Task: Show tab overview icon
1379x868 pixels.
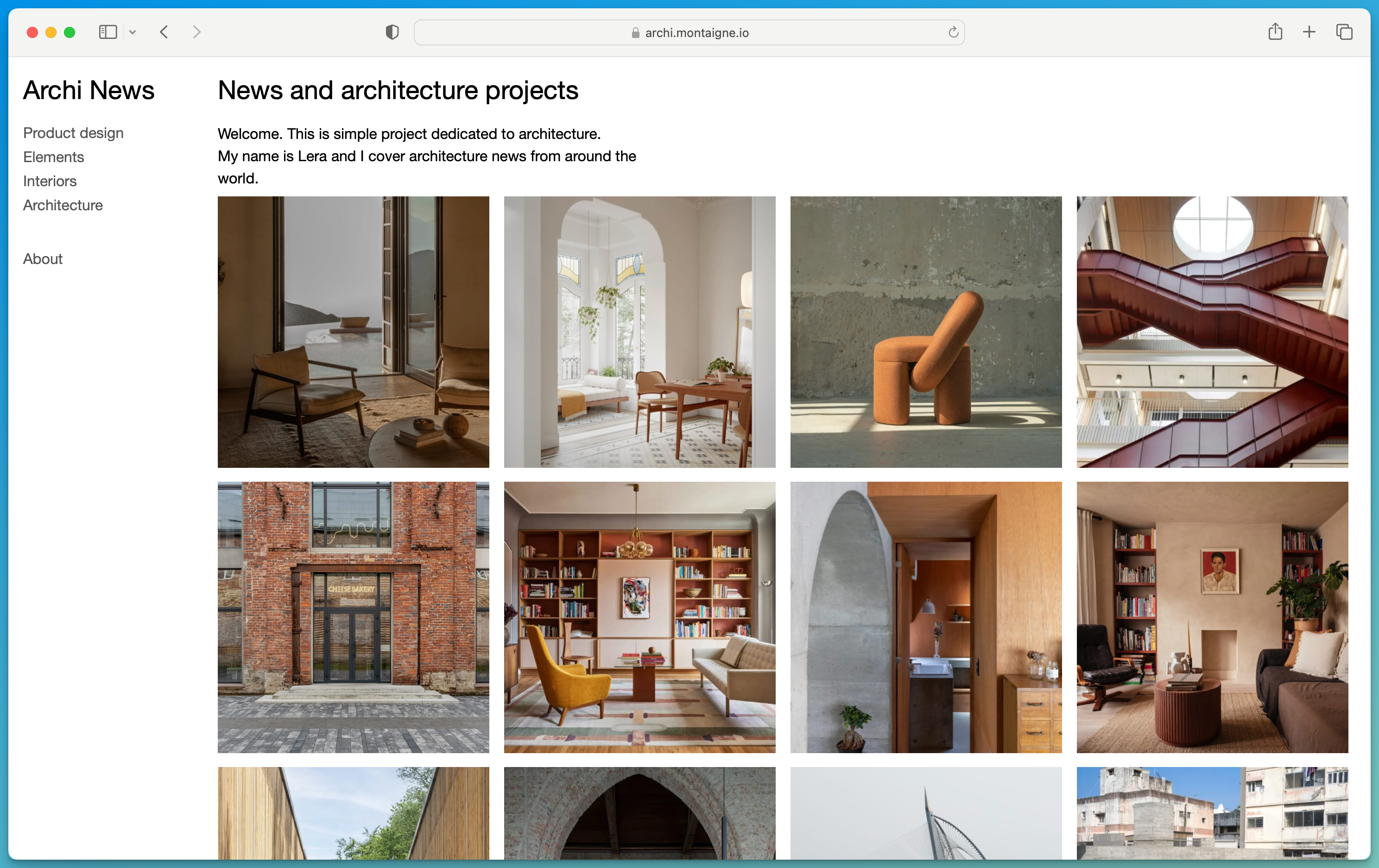Action: click(x=1343, y=32)
